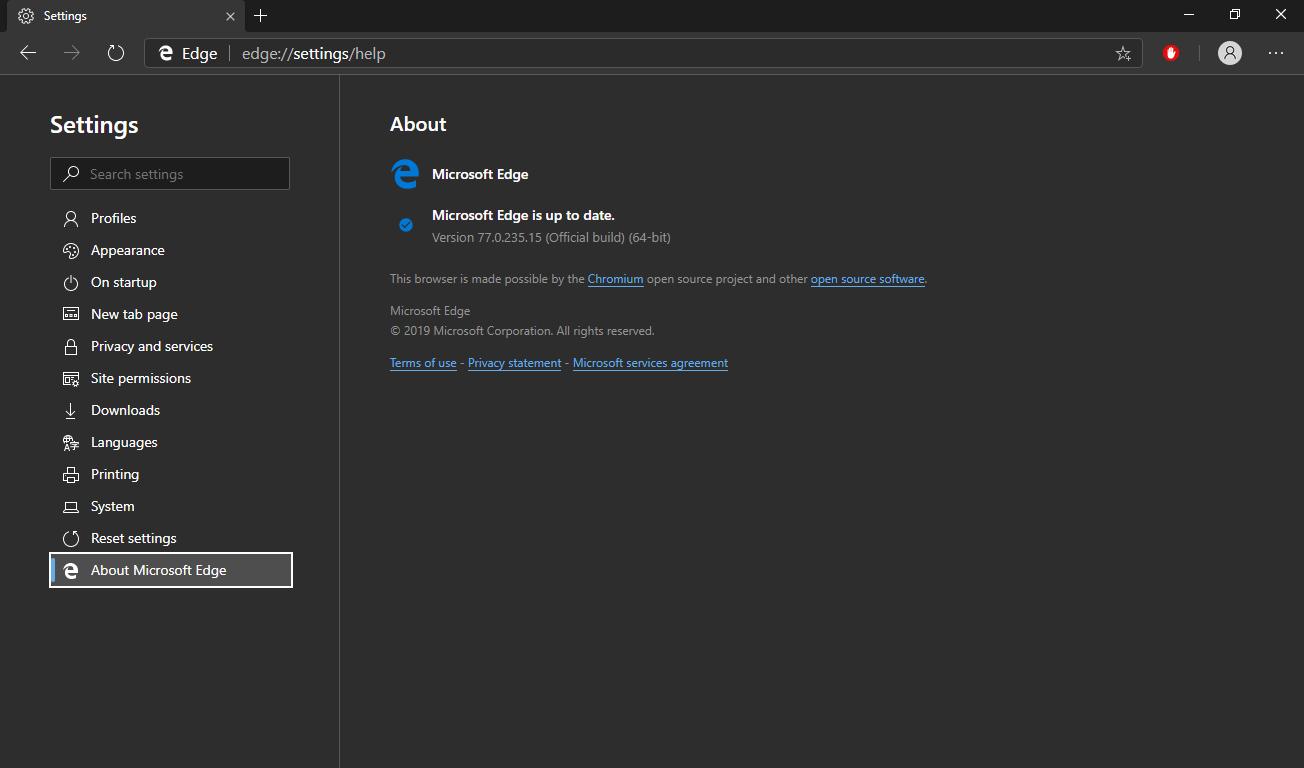The width and height of the screenshot is (1304, 768).
Task: Open Microsoft services agreement link
Action: coord(650,363)
